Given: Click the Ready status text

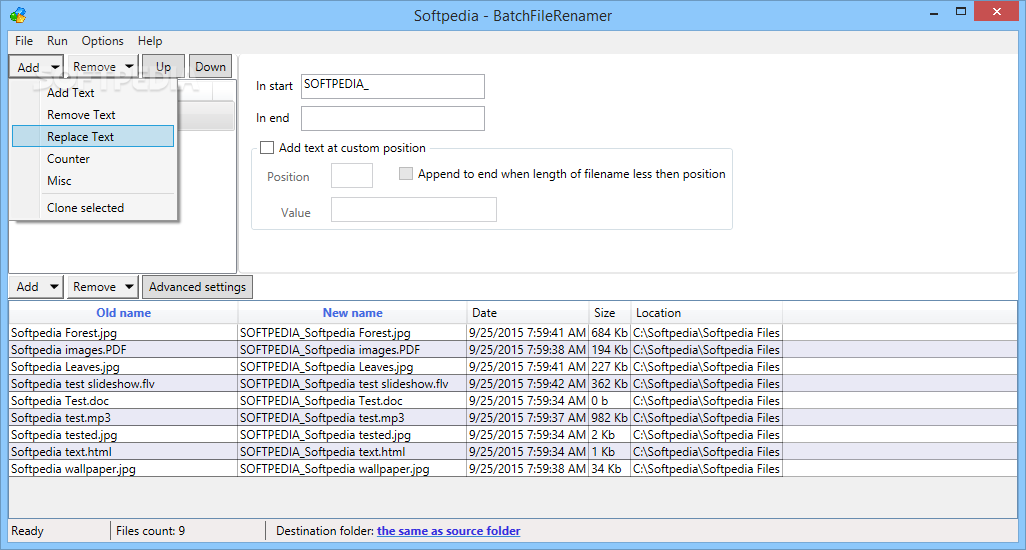Looking at the screenshot, I should coord(27,531).
